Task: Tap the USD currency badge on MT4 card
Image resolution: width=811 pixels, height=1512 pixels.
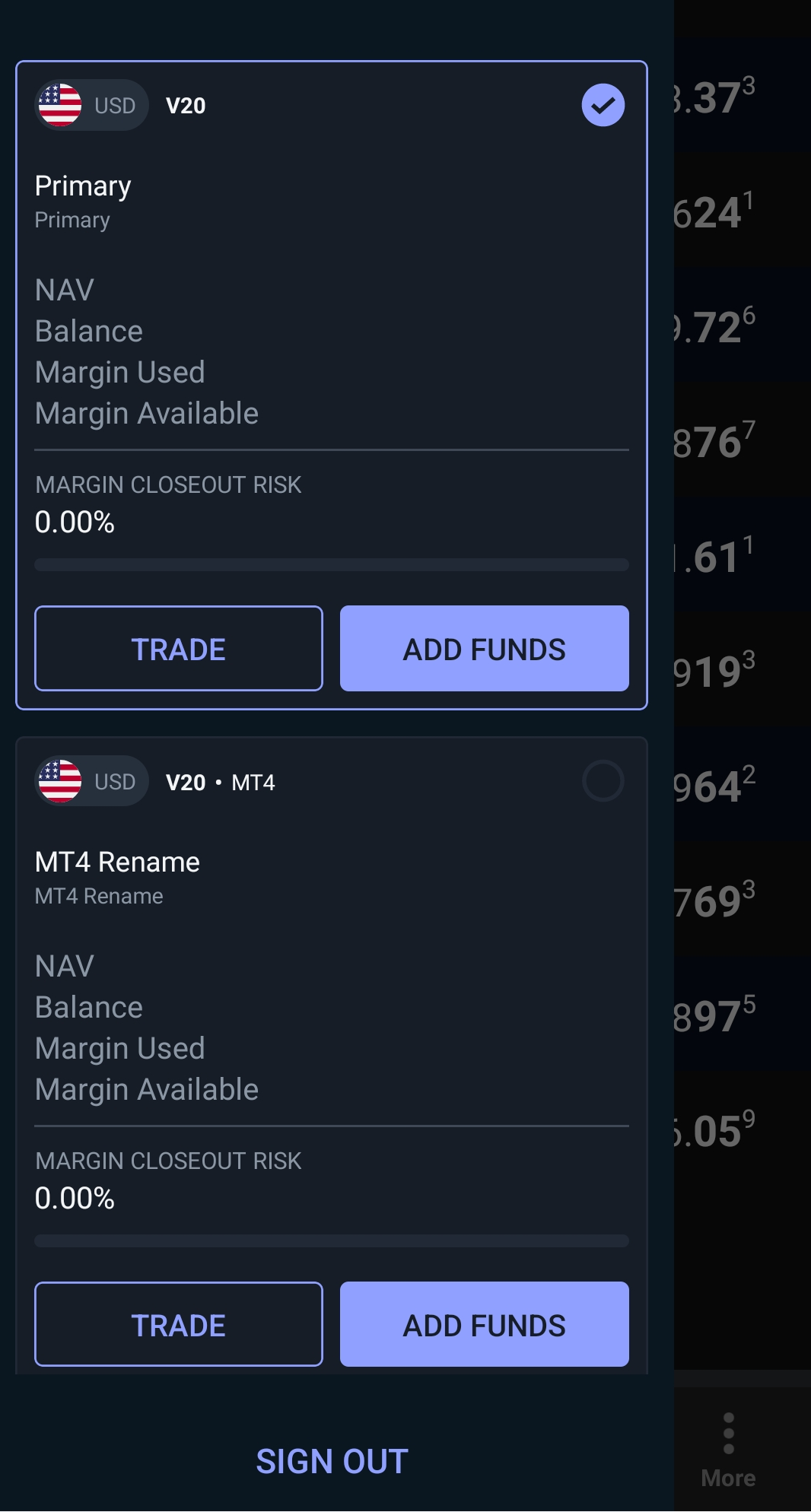Action: click(114, 782)
